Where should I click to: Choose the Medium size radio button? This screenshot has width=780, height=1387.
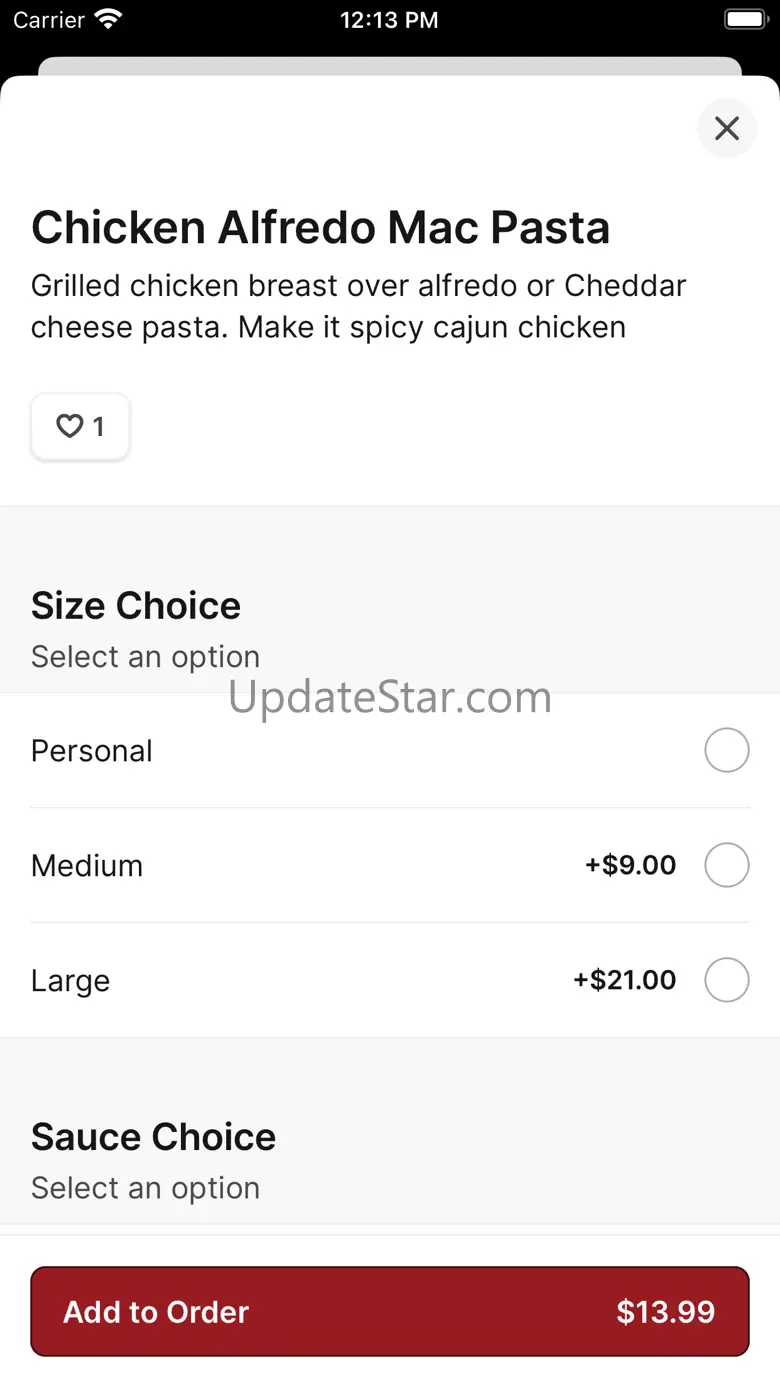pyautogui.click(x=726, y=865)
